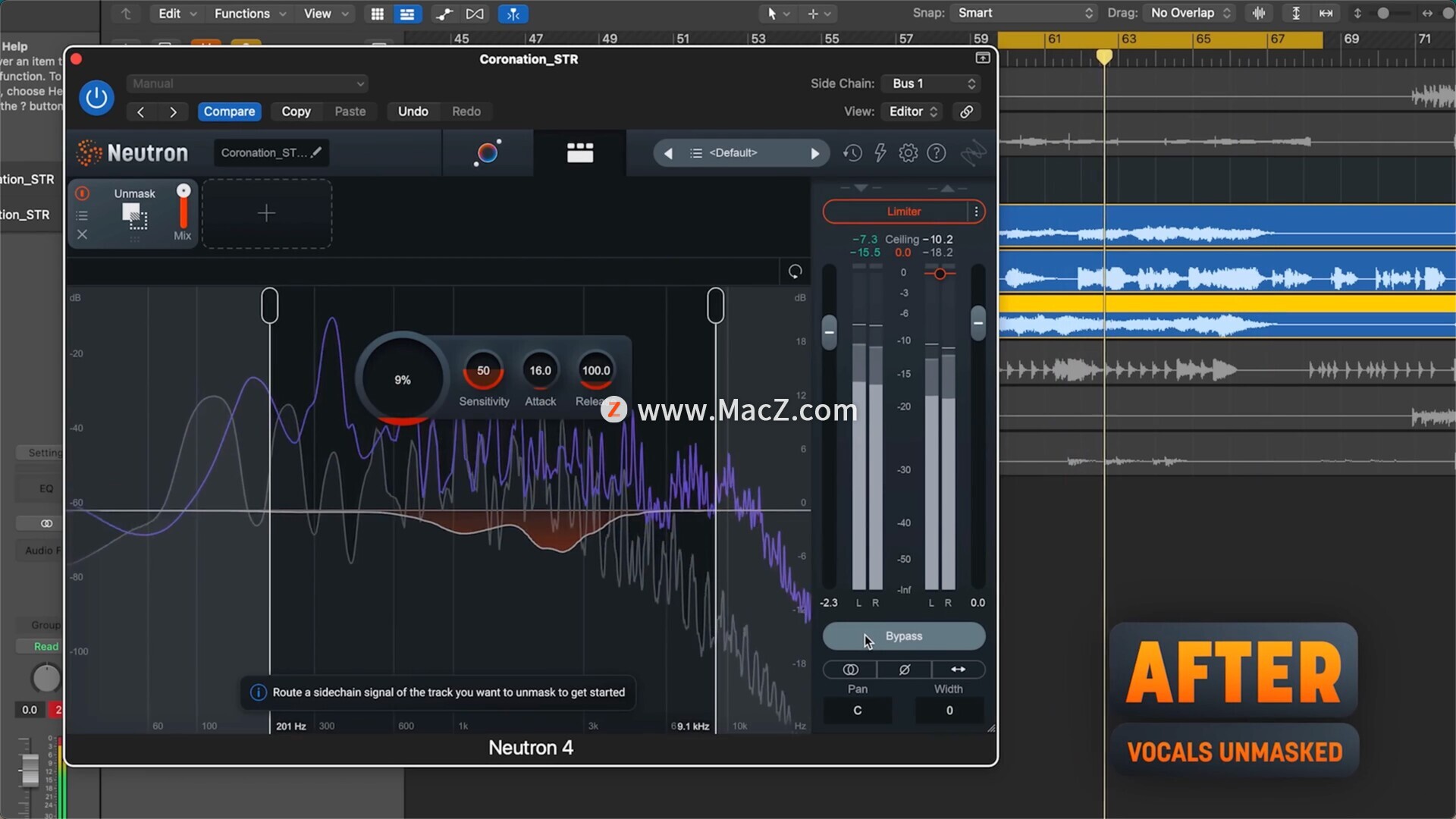
Task: Toggle the Limiter button
Action: (895, 212)
